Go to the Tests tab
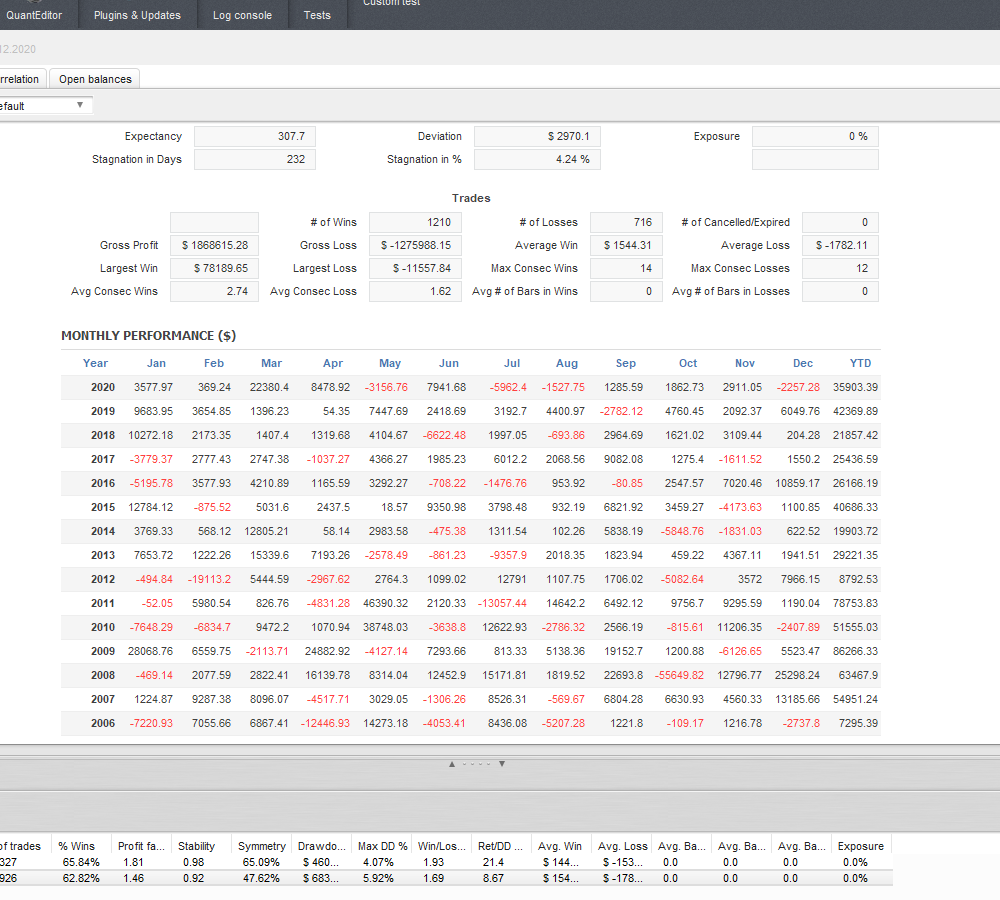This screenshot has width=1000, height=900. pos(317,15)
